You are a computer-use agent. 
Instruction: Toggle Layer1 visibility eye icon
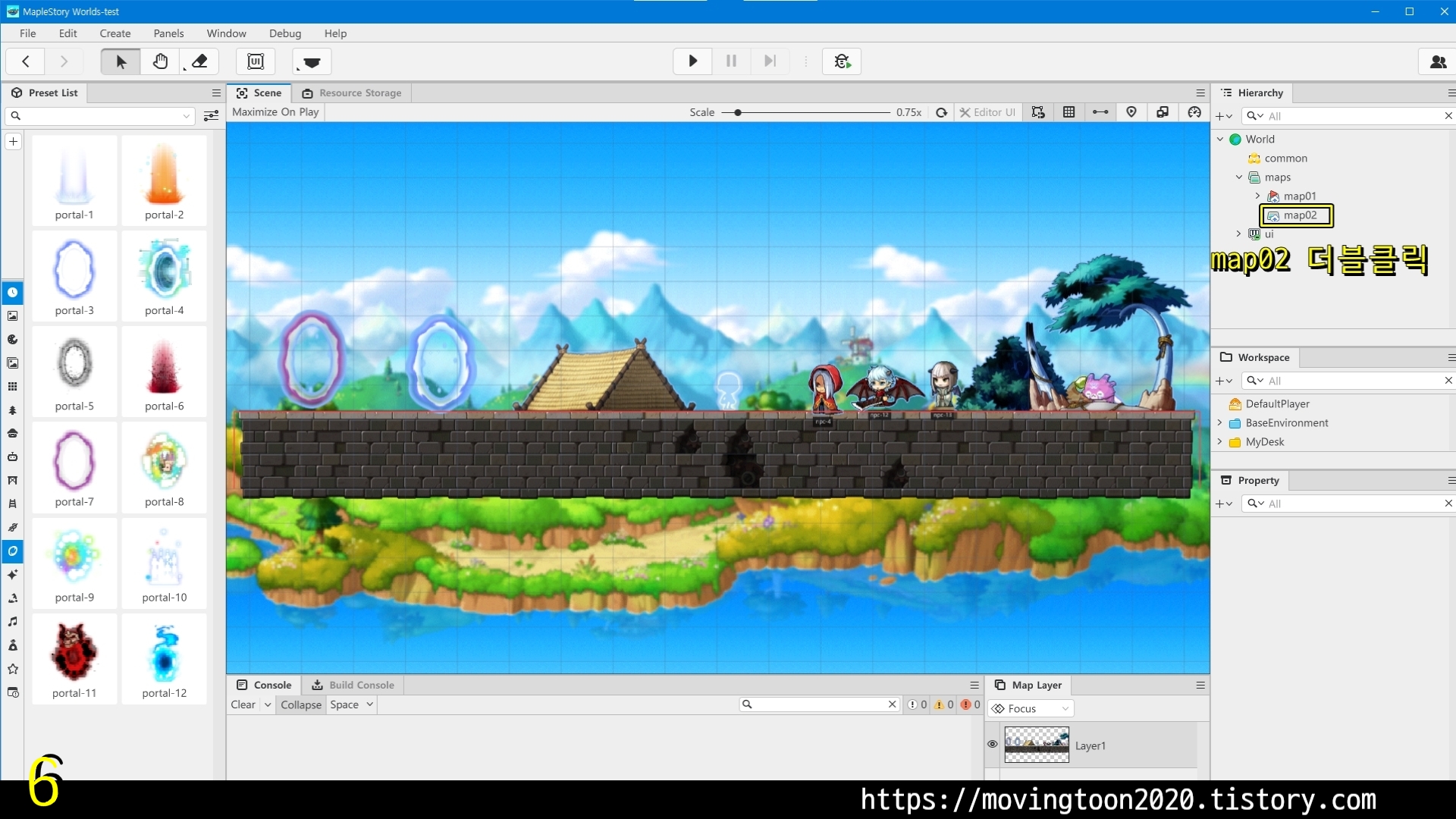click(992, 745)
